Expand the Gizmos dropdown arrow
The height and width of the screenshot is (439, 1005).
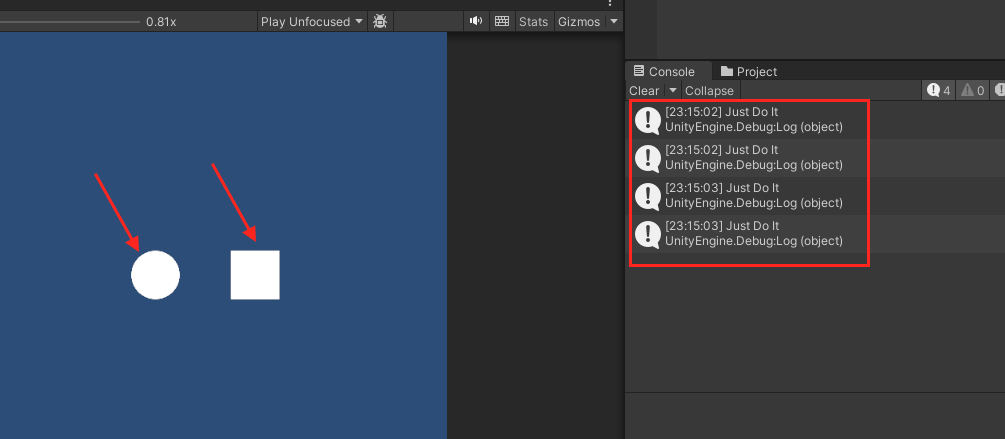click(613, 21)
